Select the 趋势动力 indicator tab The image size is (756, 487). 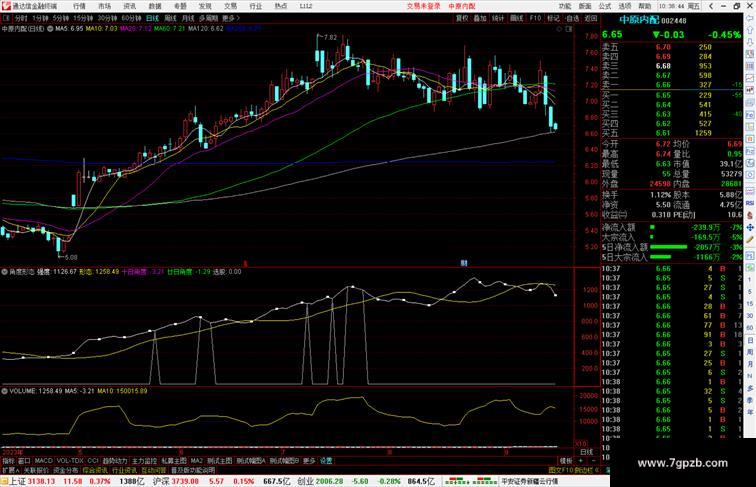coord(115,461)
